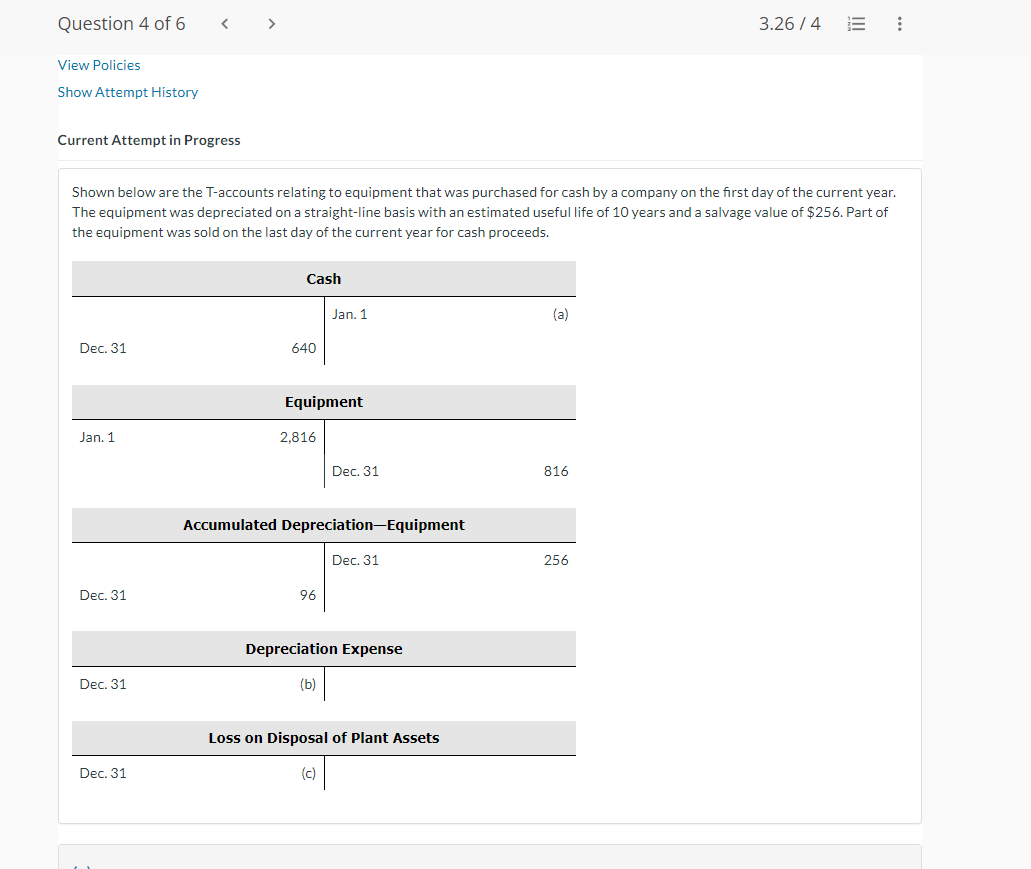Screen dimensions: 1031x869
Task: Show Attempt History for this question
Action: [x=127, y=92]
